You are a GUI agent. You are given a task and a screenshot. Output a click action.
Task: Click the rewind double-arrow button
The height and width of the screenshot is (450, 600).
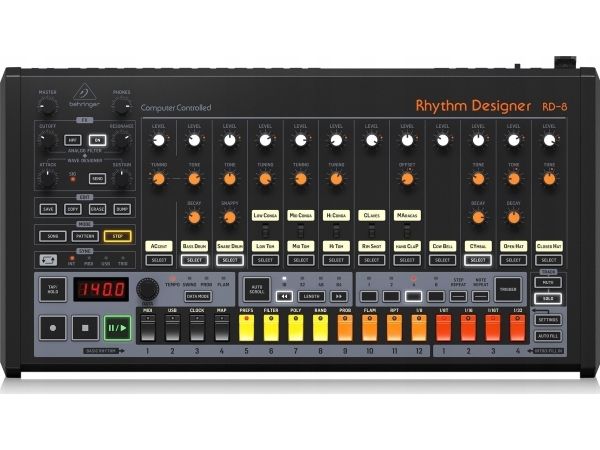tap(284, 296)
